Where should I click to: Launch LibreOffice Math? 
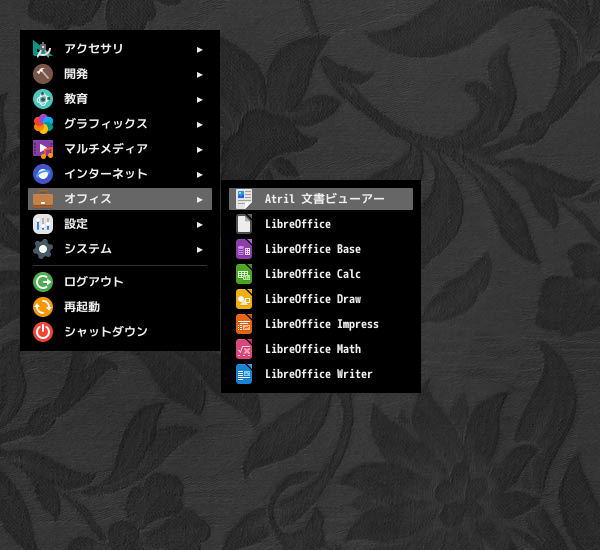(321, 349)
